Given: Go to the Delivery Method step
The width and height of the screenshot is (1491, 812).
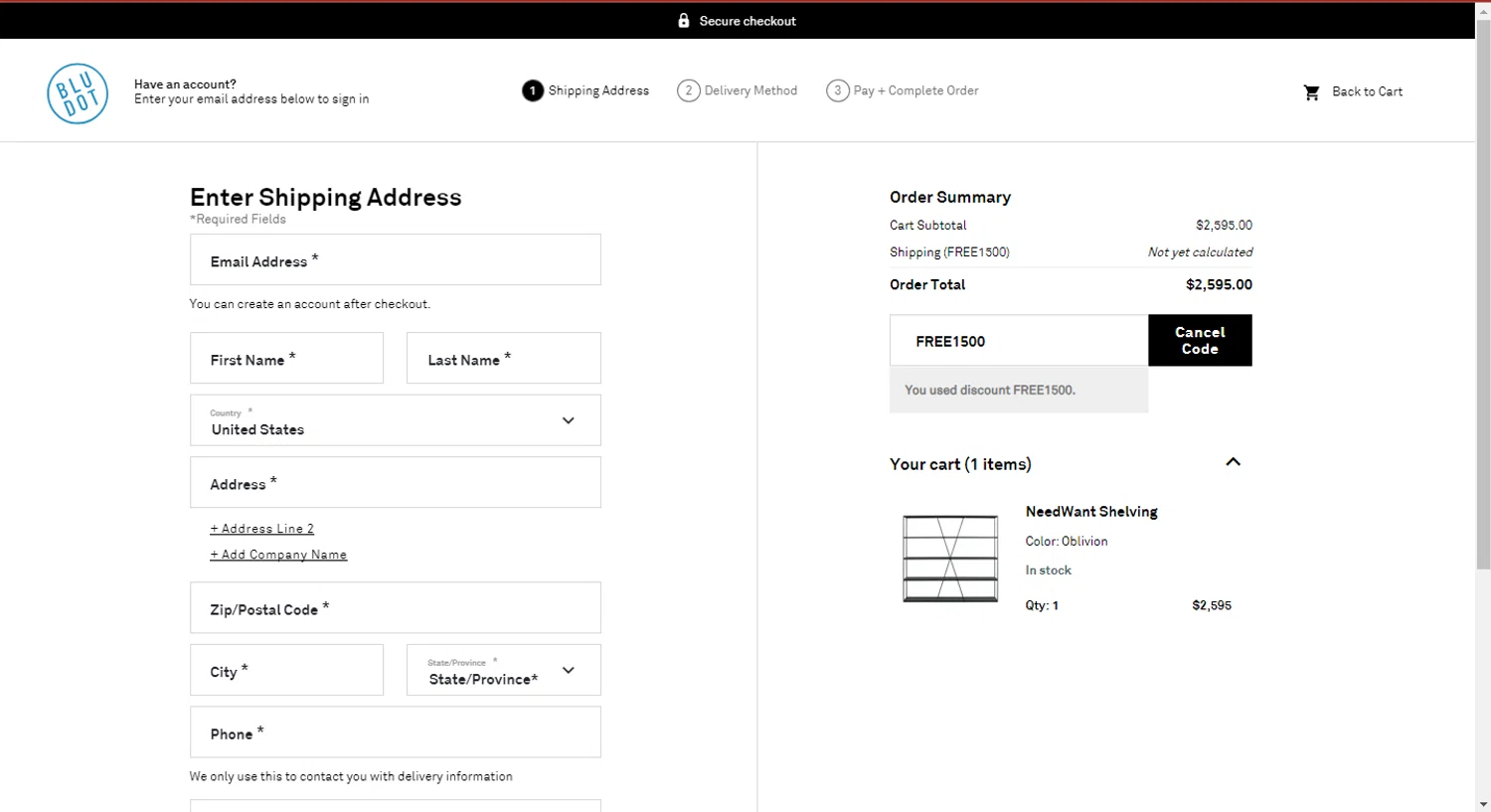Looking at the screenshot, I should click(x=750, y=90).
